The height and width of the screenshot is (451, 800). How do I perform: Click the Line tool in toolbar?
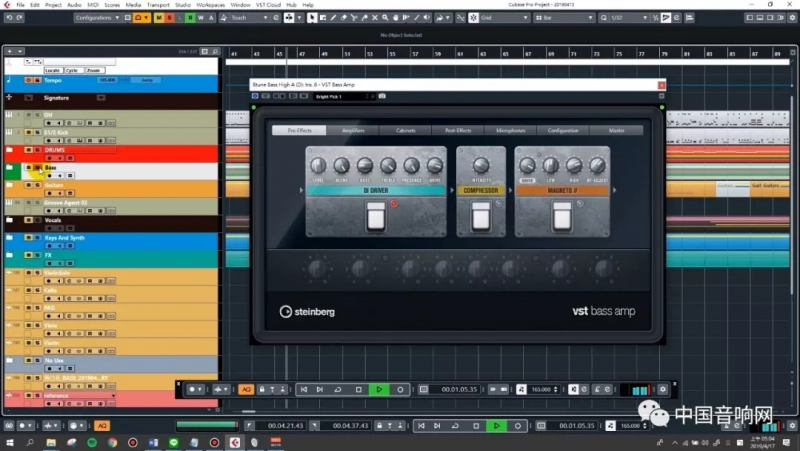(416, 18)
